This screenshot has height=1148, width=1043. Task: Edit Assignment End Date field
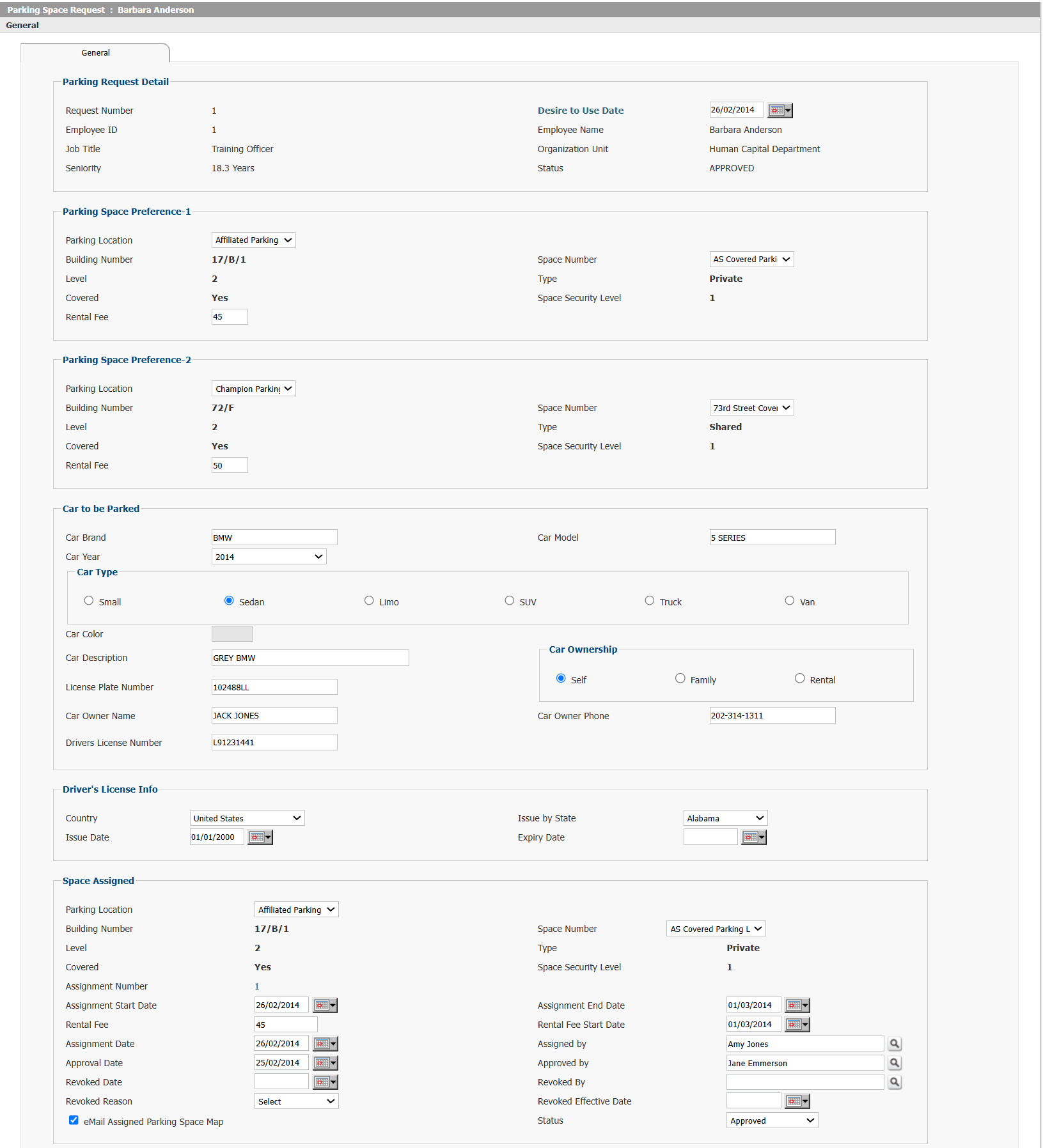753,1005
